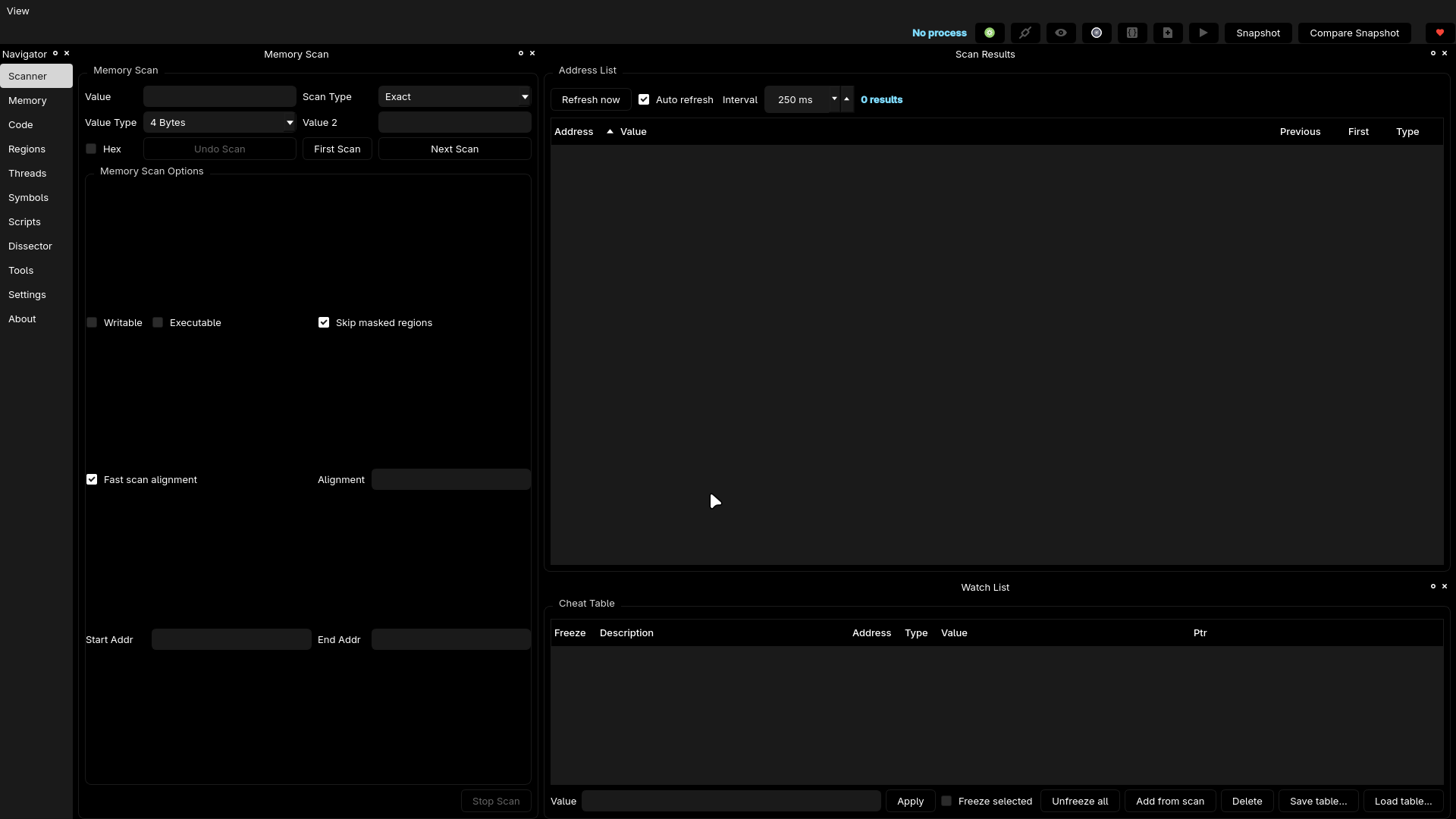Click the Refresh now button
The image size is (1456, 819).
point(591,99)
